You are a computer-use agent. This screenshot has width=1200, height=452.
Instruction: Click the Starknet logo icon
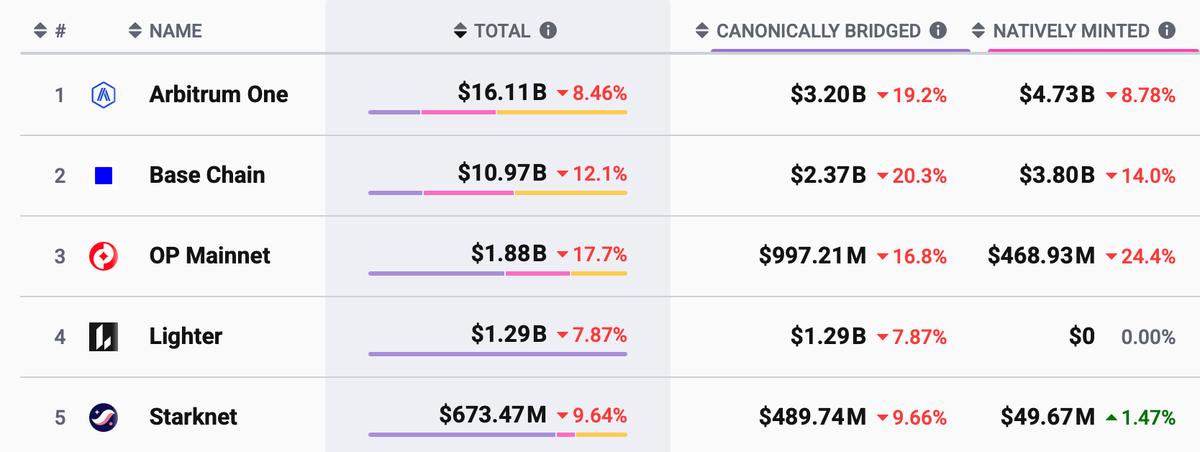pos(104,417)
